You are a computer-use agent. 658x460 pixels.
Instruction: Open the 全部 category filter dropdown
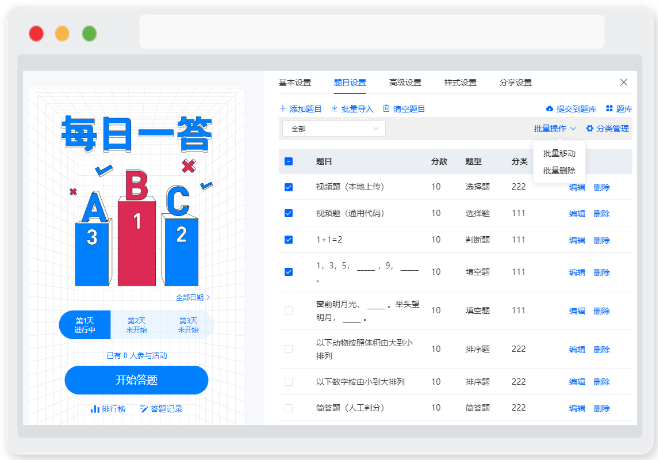334,129
